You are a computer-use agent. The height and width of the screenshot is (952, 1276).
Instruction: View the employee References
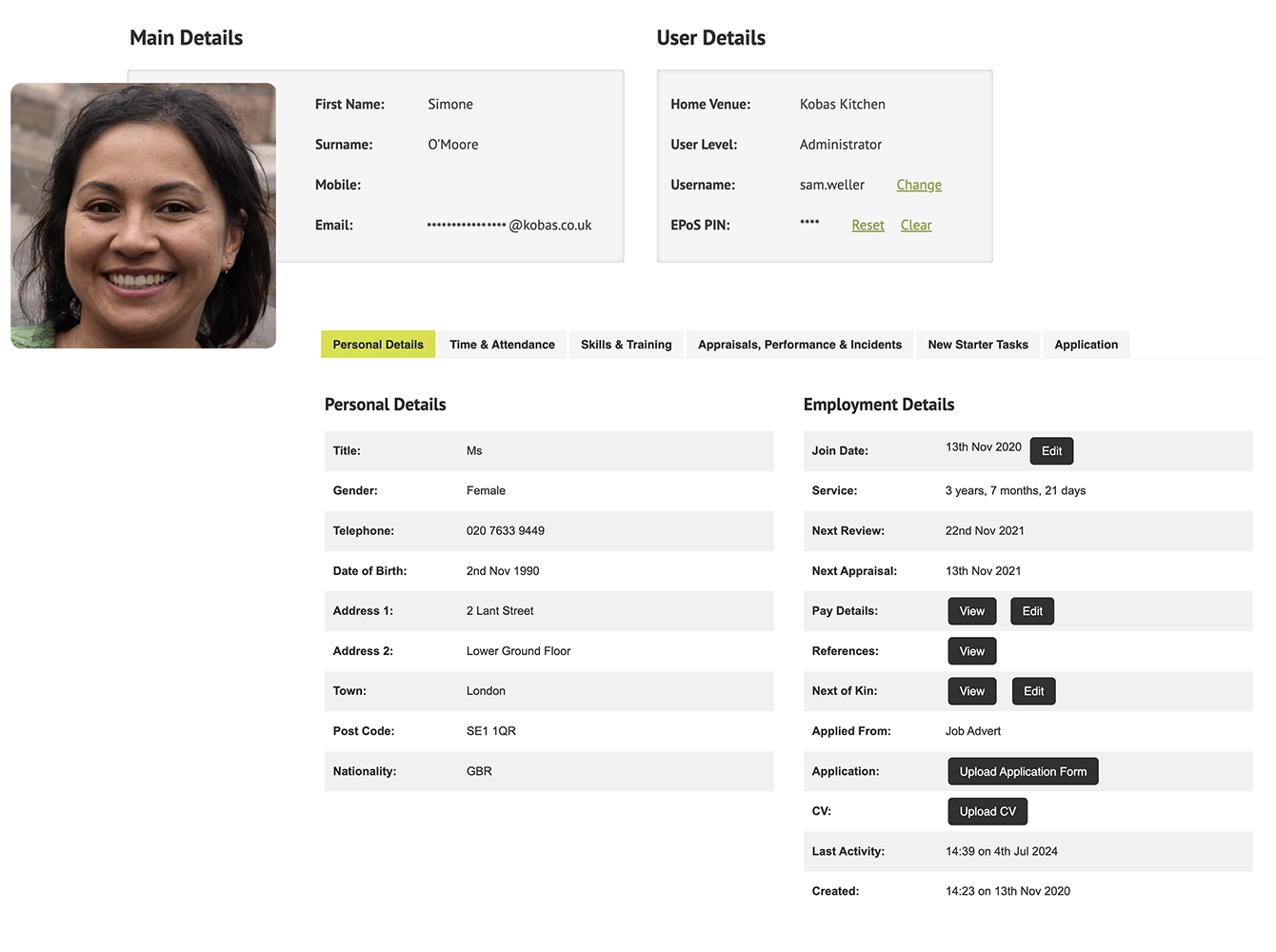(971, 651)
